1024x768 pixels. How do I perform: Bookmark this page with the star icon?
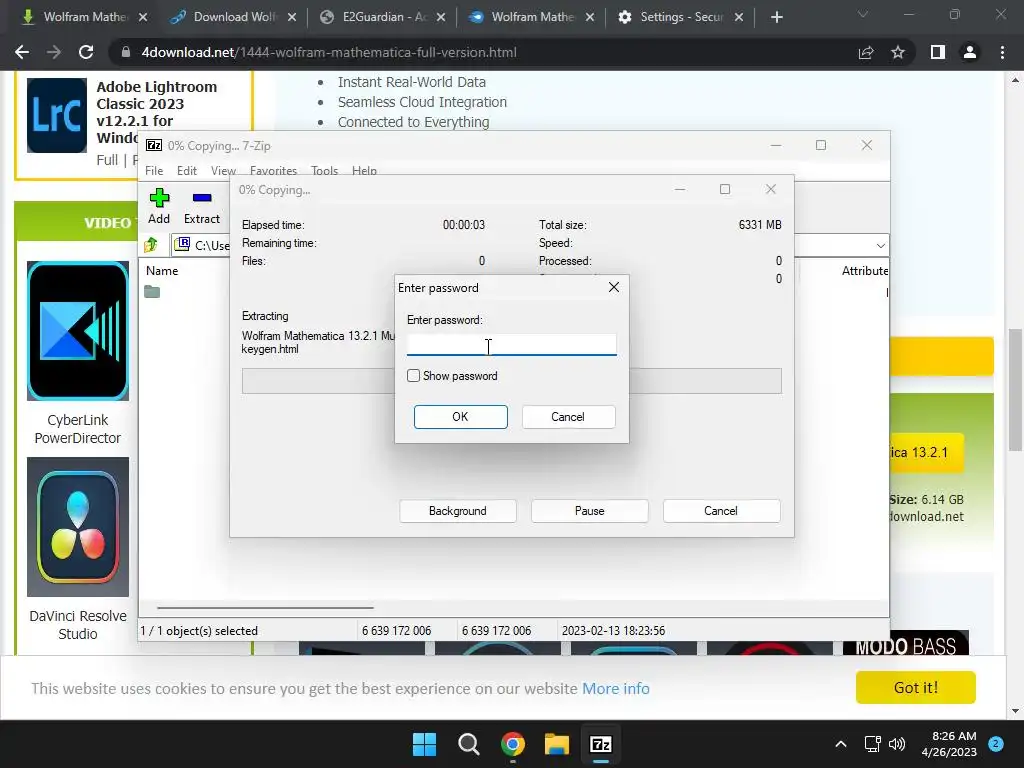[x=898, y=52]
